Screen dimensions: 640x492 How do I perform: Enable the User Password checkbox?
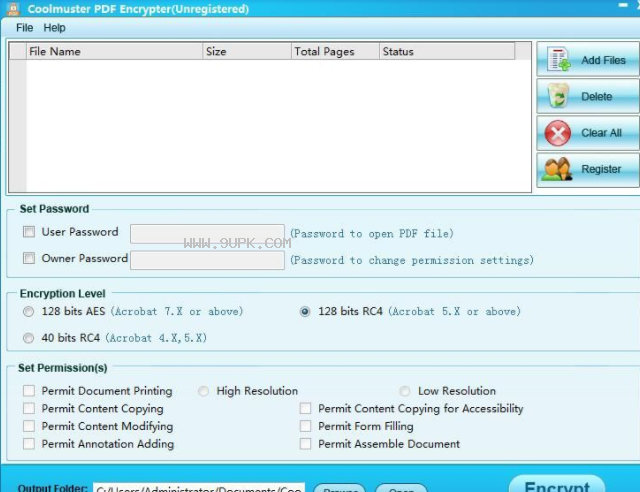29,232
